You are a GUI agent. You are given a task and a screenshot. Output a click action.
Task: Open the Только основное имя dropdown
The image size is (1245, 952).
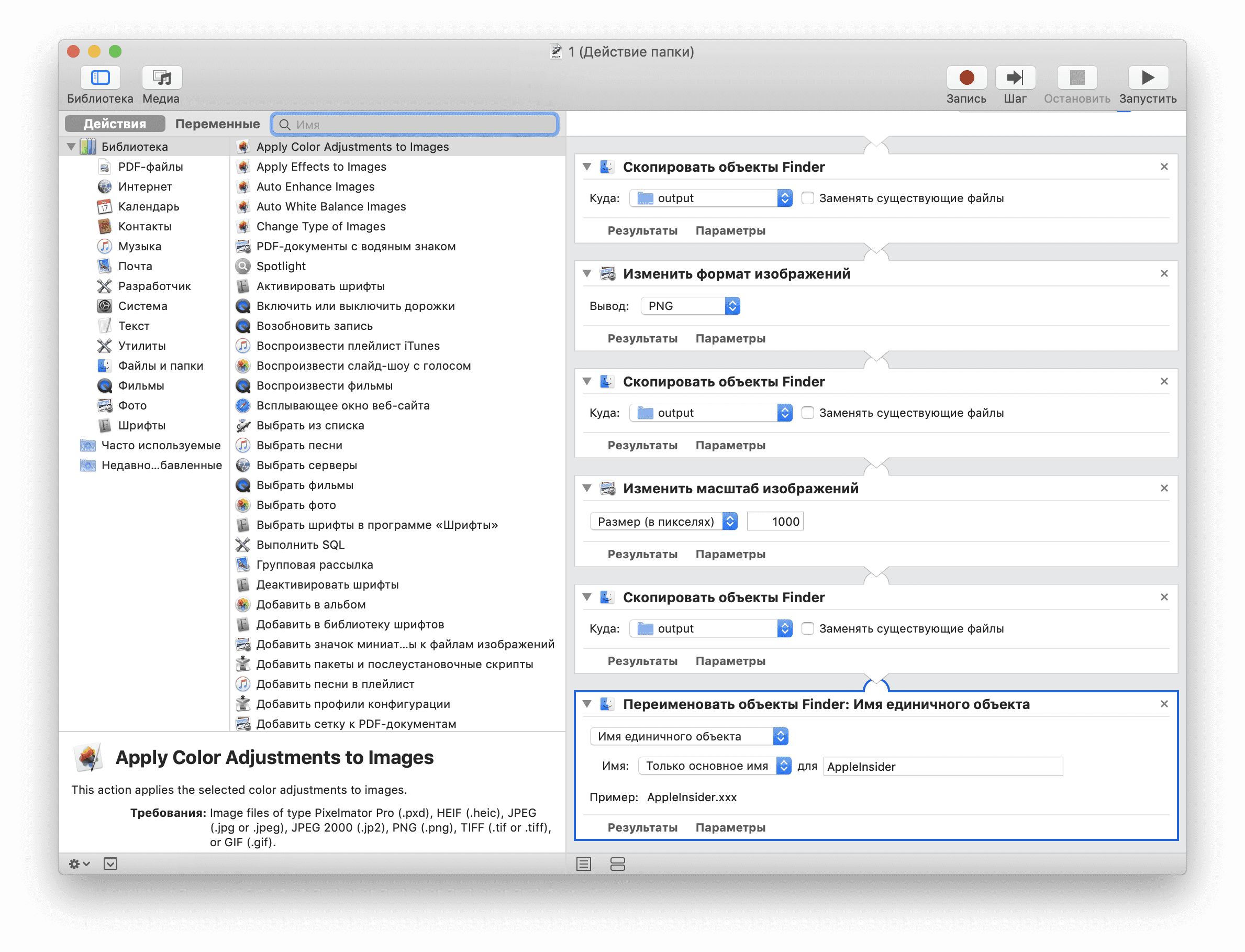[x=714, y=766]
